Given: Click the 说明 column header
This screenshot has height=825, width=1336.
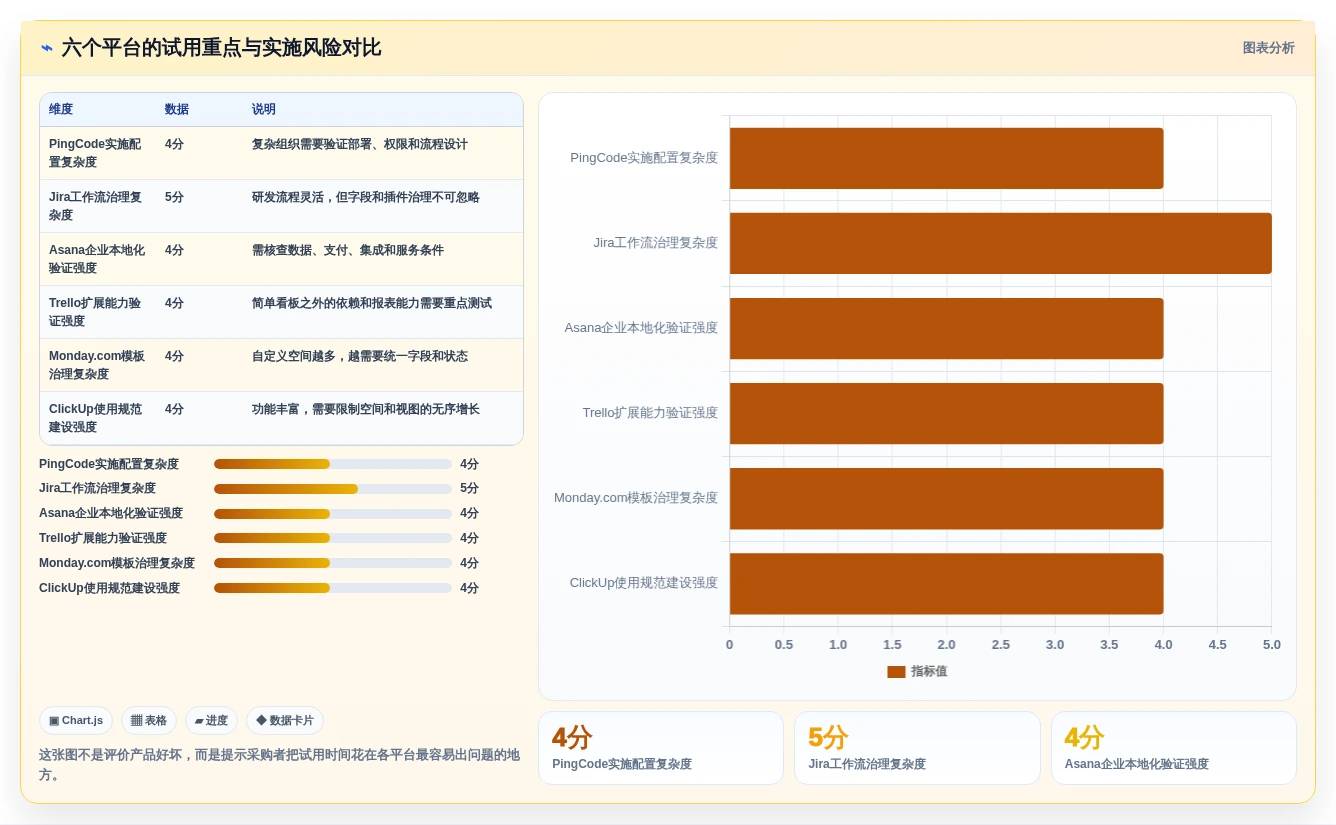Looking at the screenshot, I should (x=264, y=109).
